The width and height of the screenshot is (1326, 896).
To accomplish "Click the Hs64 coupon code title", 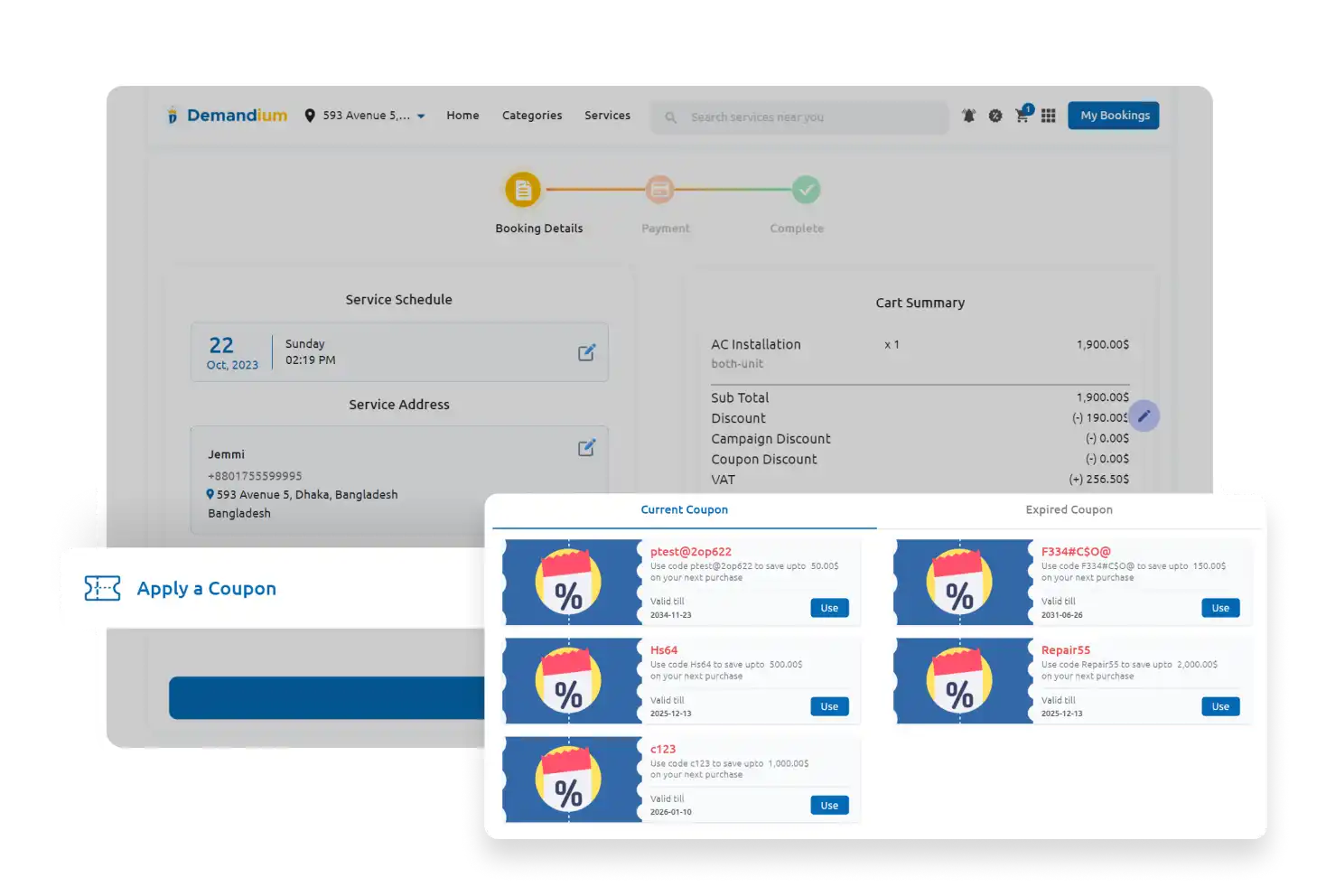I will 664,650.
